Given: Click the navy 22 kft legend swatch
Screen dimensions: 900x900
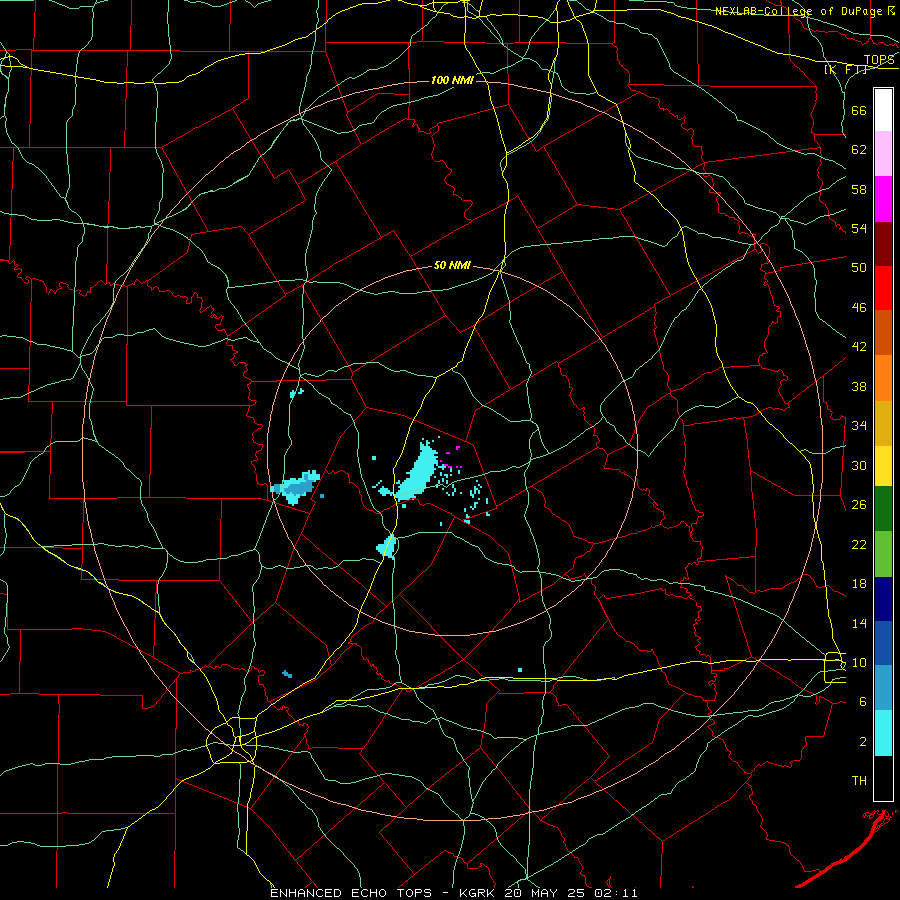Looking at the screenshot, I should (x=883, y=598).
